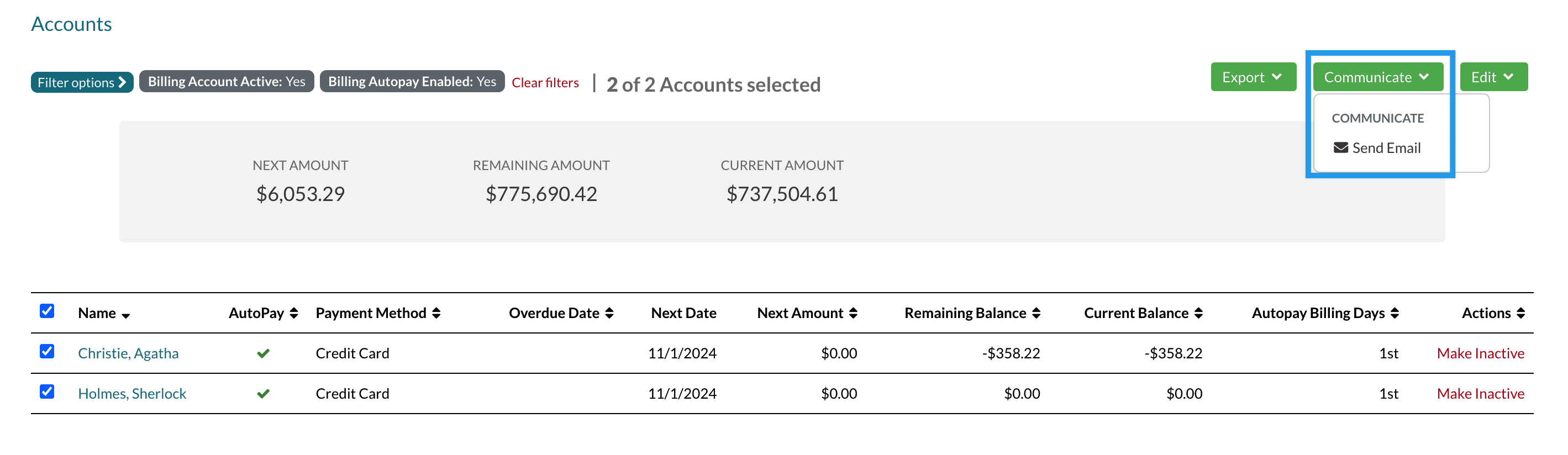Click Autopay Billing Days sort icon
Image resolution: width=1568 pixels, height=455 pixels.
point(1395,313)
